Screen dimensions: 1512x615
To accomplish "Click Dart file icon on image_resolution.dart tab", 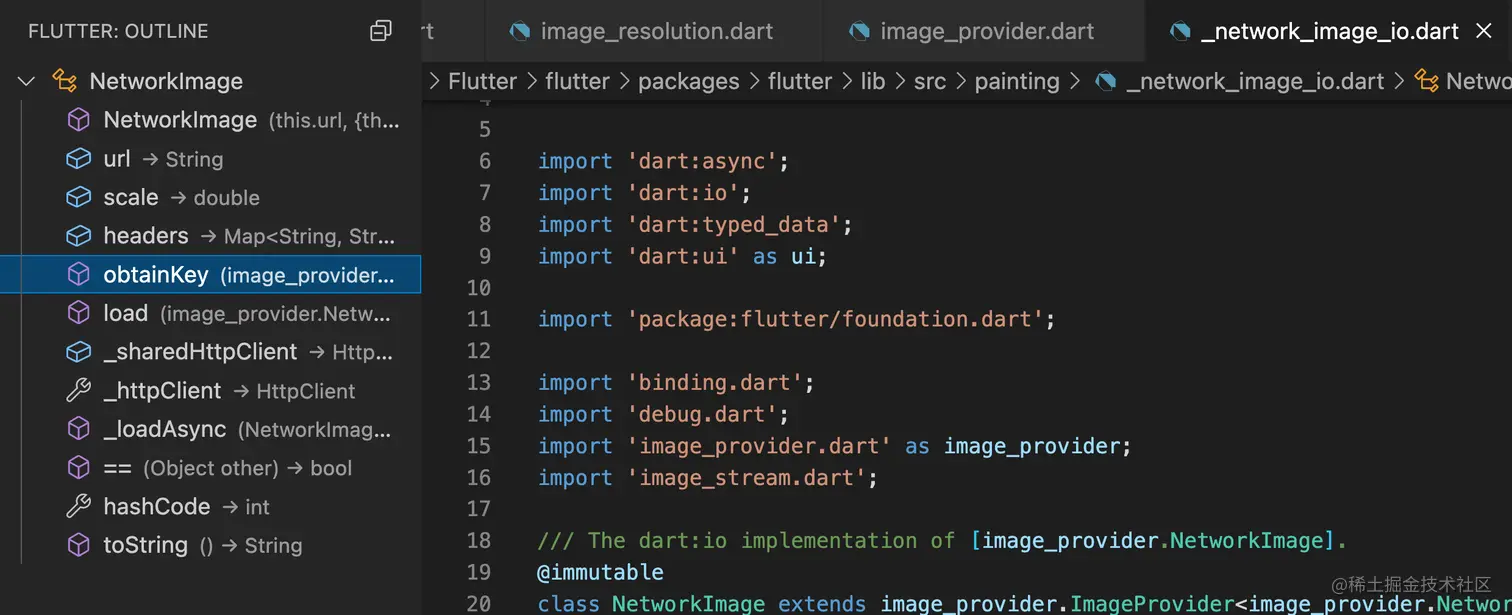I will point(520,31).
